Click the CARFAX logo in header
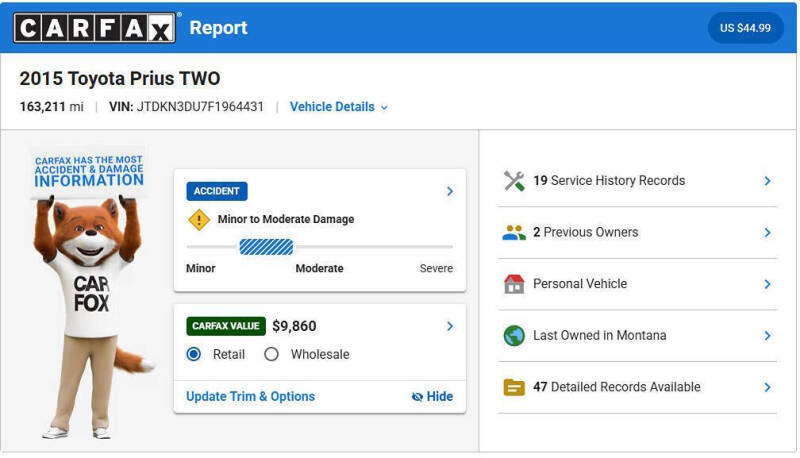 click(94, 28)
